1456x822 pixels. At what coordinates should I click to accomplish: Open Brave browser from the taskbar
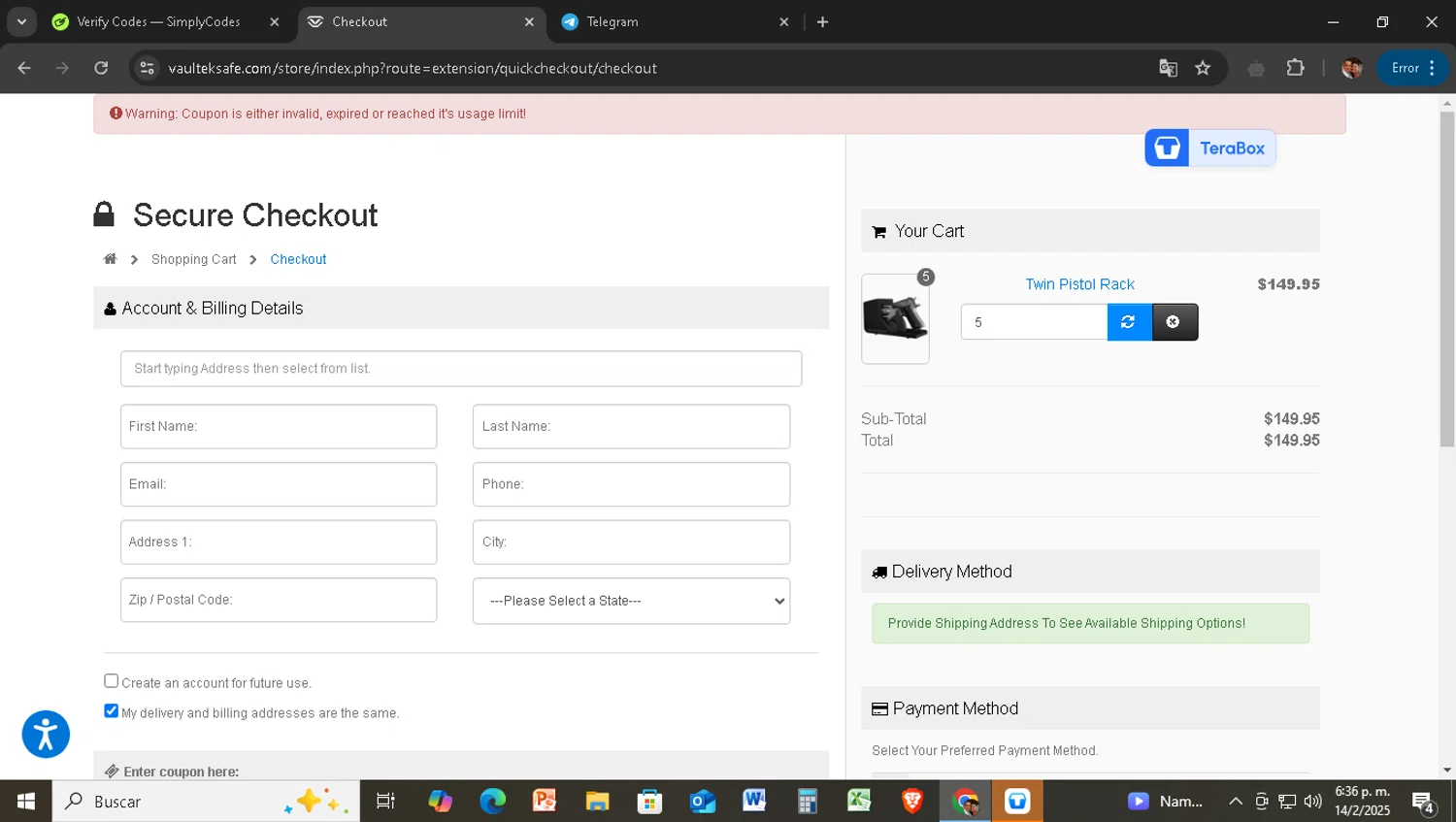tap(911, 802)
